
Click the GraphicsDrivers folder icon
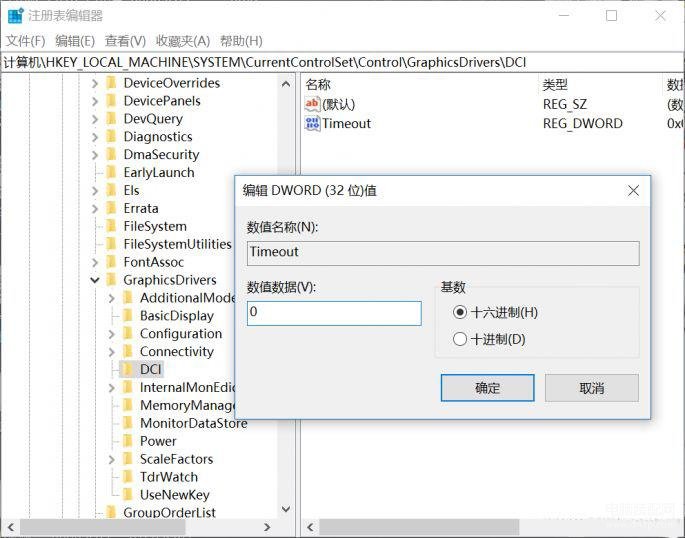coord(111,280)
